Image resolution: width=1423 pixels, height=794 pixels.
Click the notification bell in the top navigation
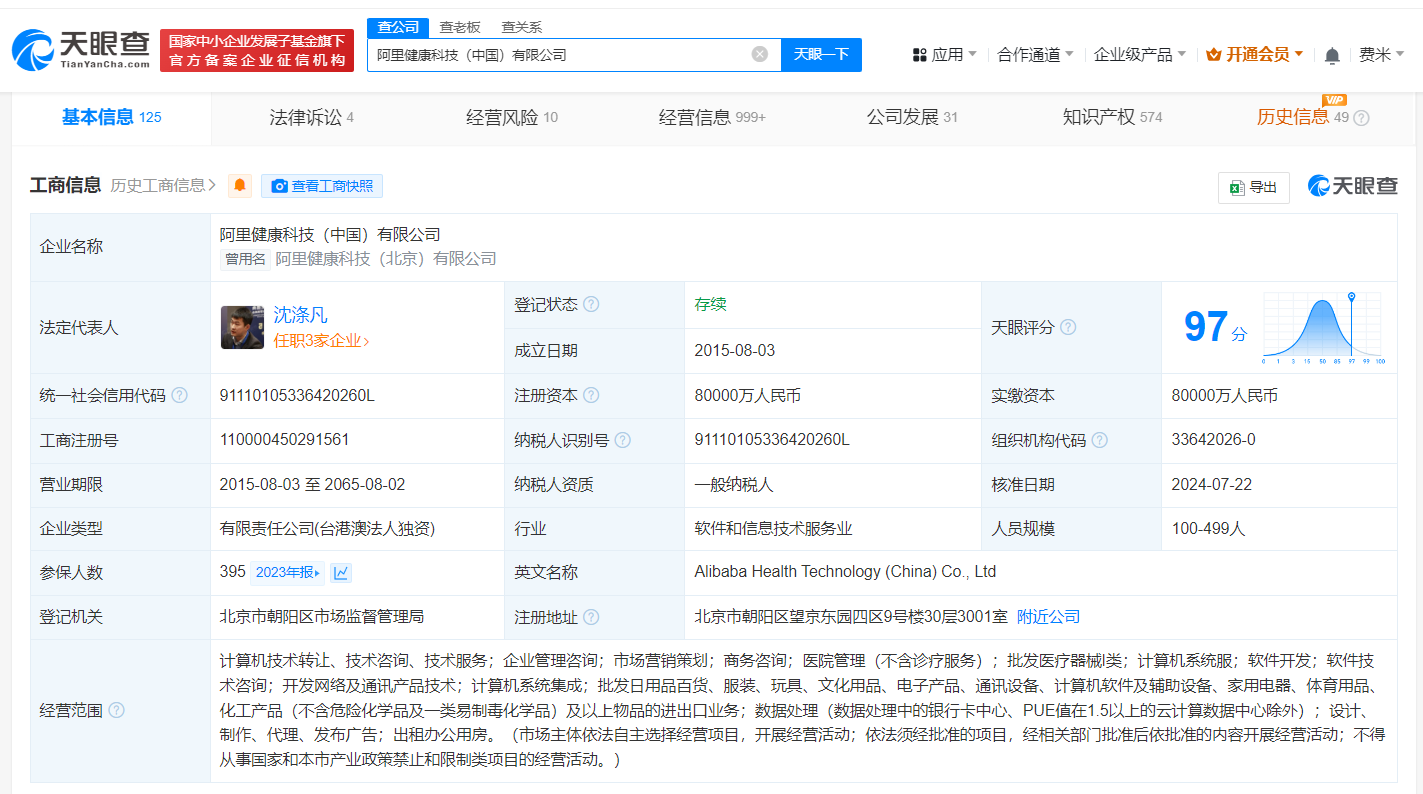(1331, 55)
